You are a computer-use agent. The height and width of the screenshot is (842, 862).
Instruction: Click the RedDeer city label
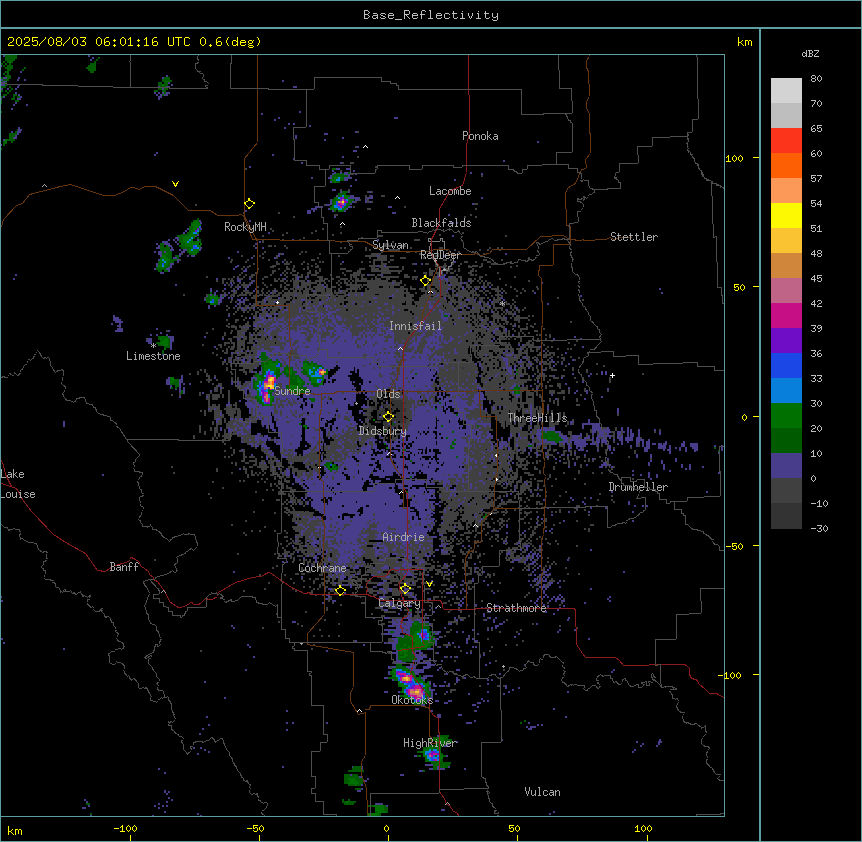(x=440, y=255)
